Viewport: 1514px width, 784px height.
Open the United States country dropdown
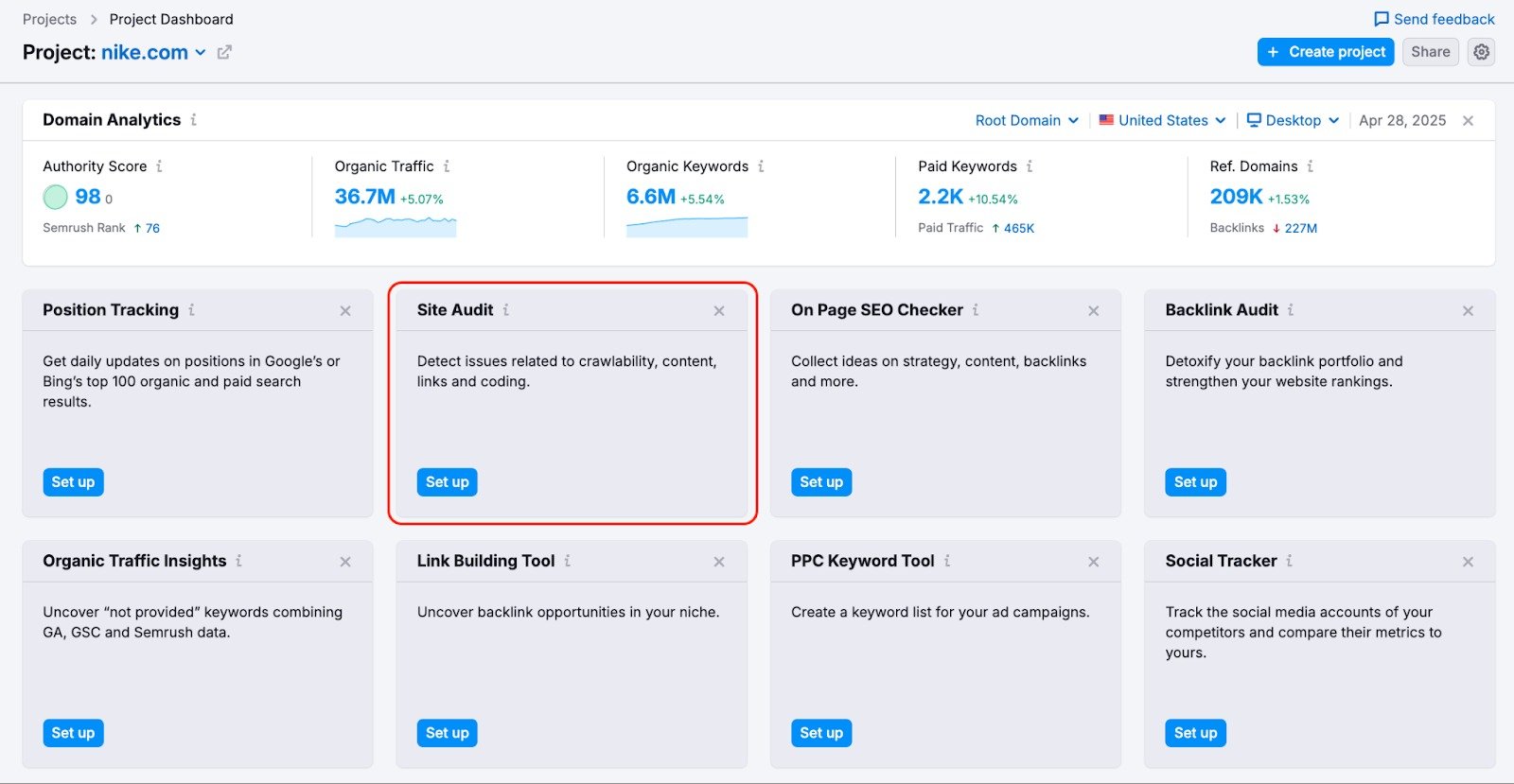[x=1162, y=121]
